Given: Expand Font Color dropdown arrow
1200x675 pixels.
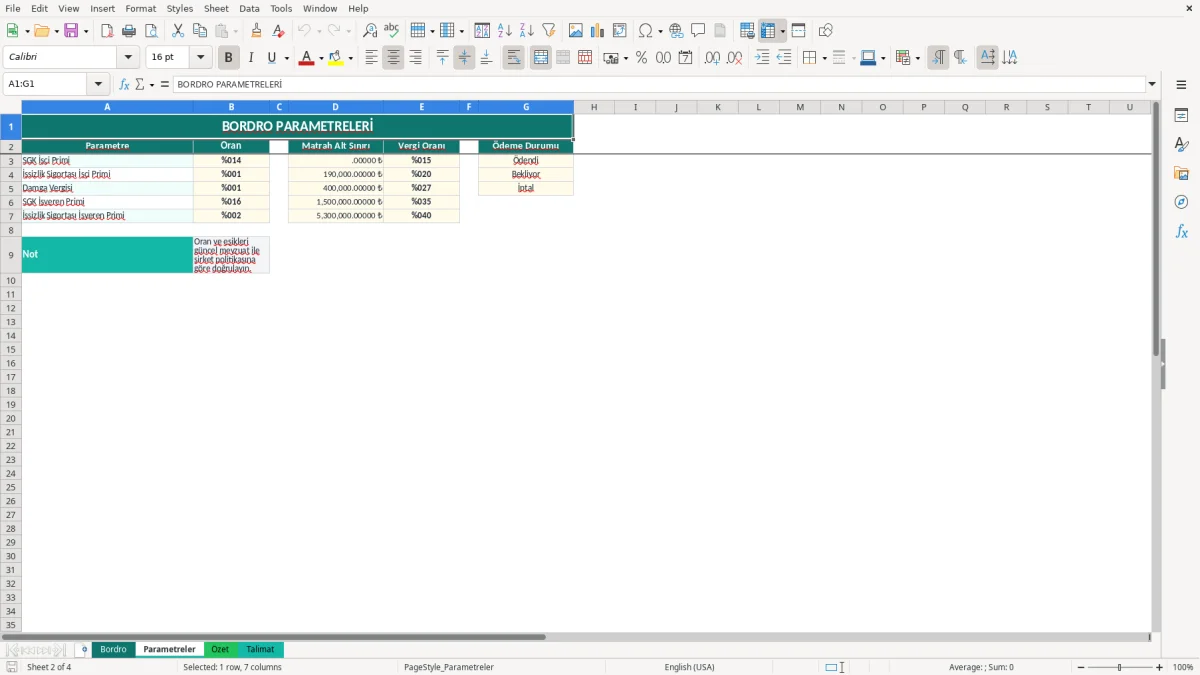Looking at the screenshot, I should click(x=321, y=58).
